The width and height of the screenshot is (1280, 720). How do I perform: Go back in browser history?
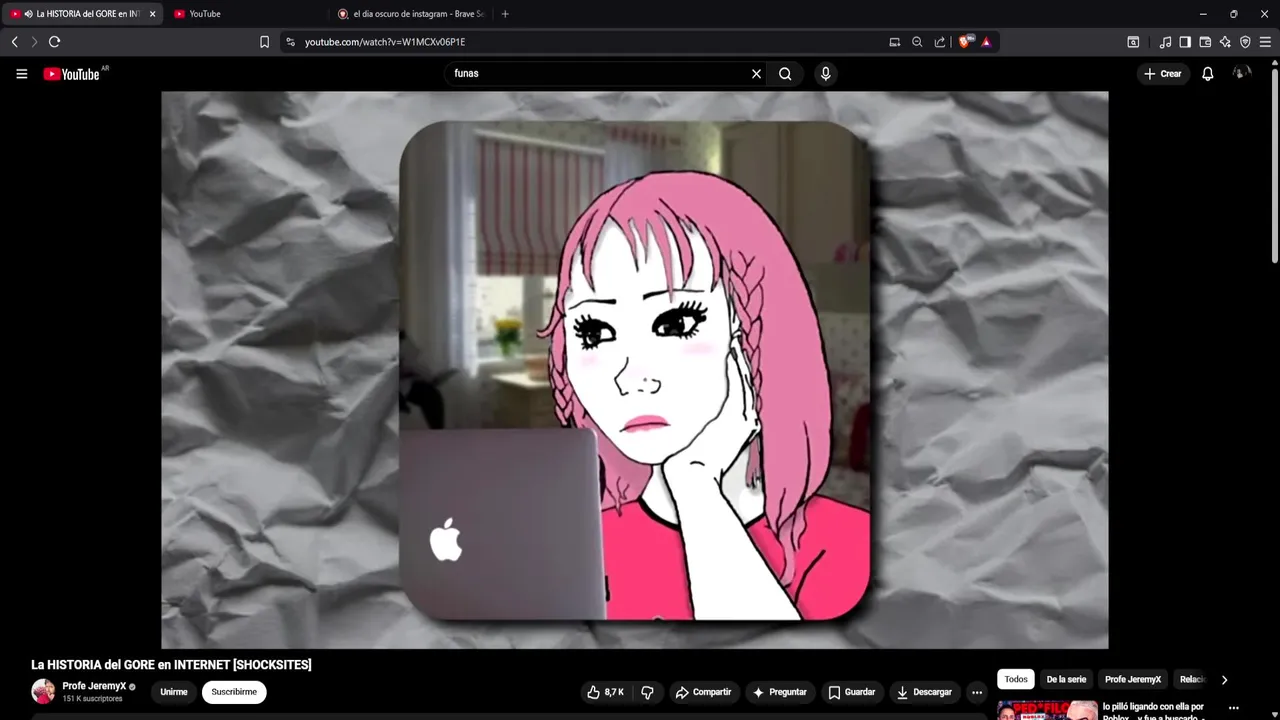click(x=14, y=42)
